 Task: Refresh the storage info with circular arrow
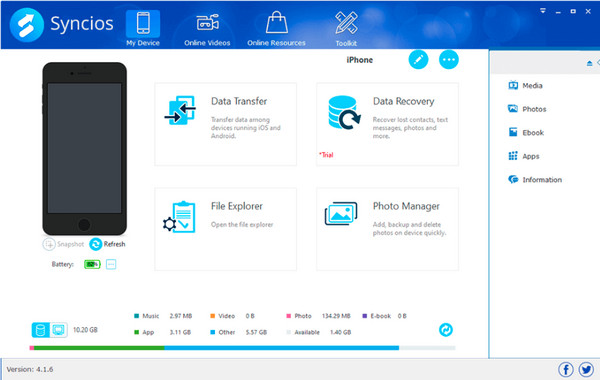tap(446, 329)
